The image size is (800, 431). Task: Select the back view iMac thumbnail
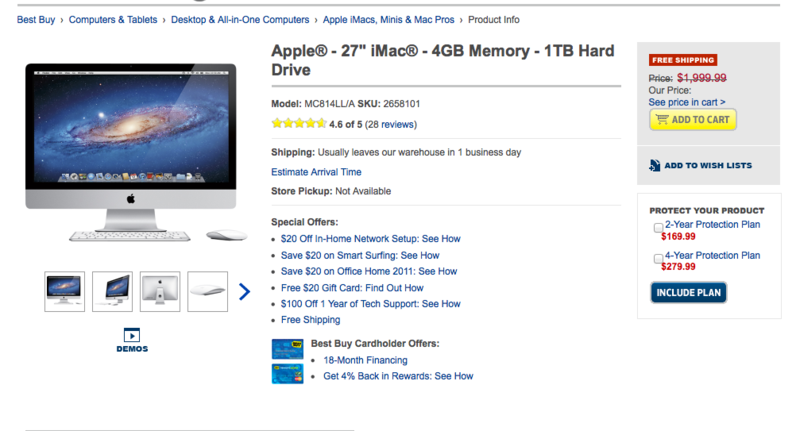click(160, 292)
